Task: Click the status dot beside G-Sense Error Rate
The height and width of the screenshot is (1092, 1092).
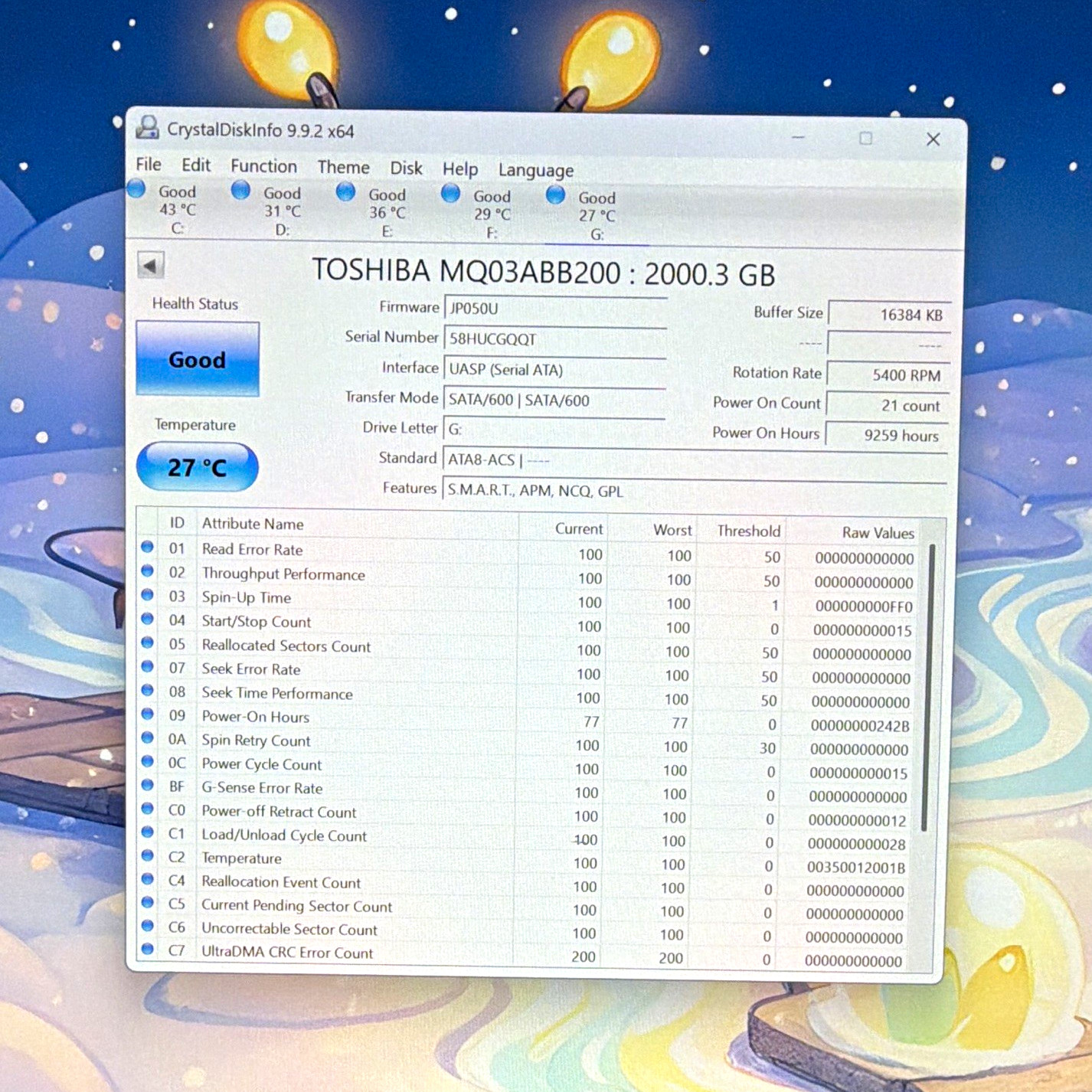Action: click(147, 786)
